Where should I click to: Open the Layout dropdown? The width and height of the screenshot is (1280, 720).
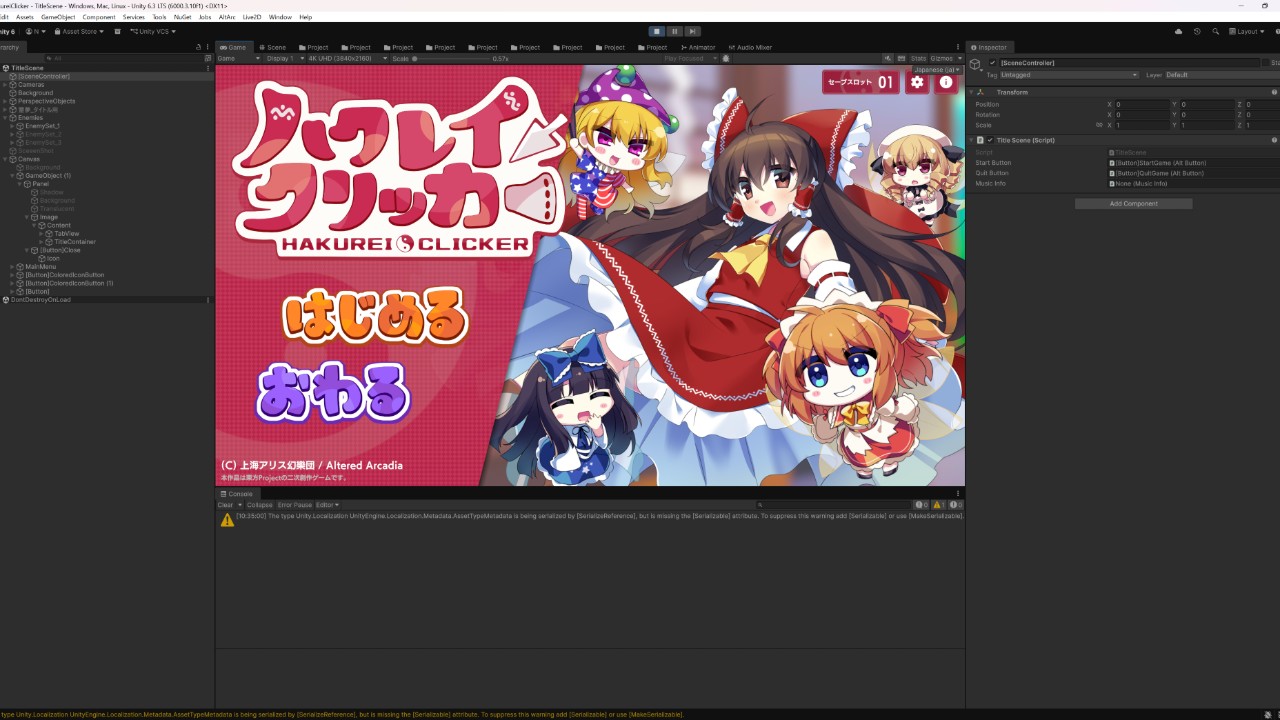pos(1248,31)
